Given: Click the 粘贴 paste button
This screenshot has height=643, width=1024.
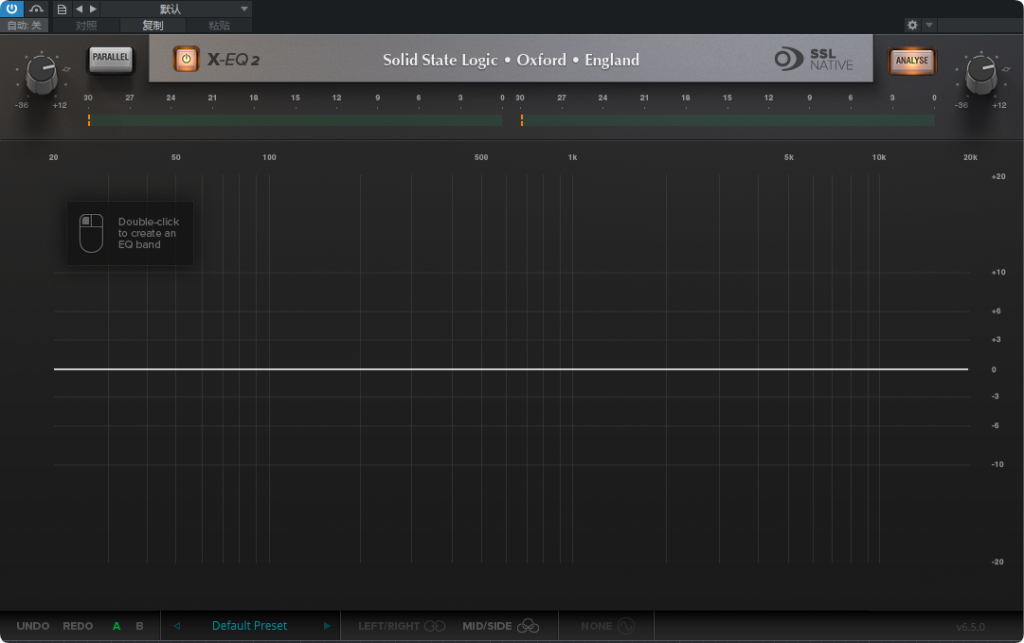Looking at the screenshot, I should click(x=219, y=25).
